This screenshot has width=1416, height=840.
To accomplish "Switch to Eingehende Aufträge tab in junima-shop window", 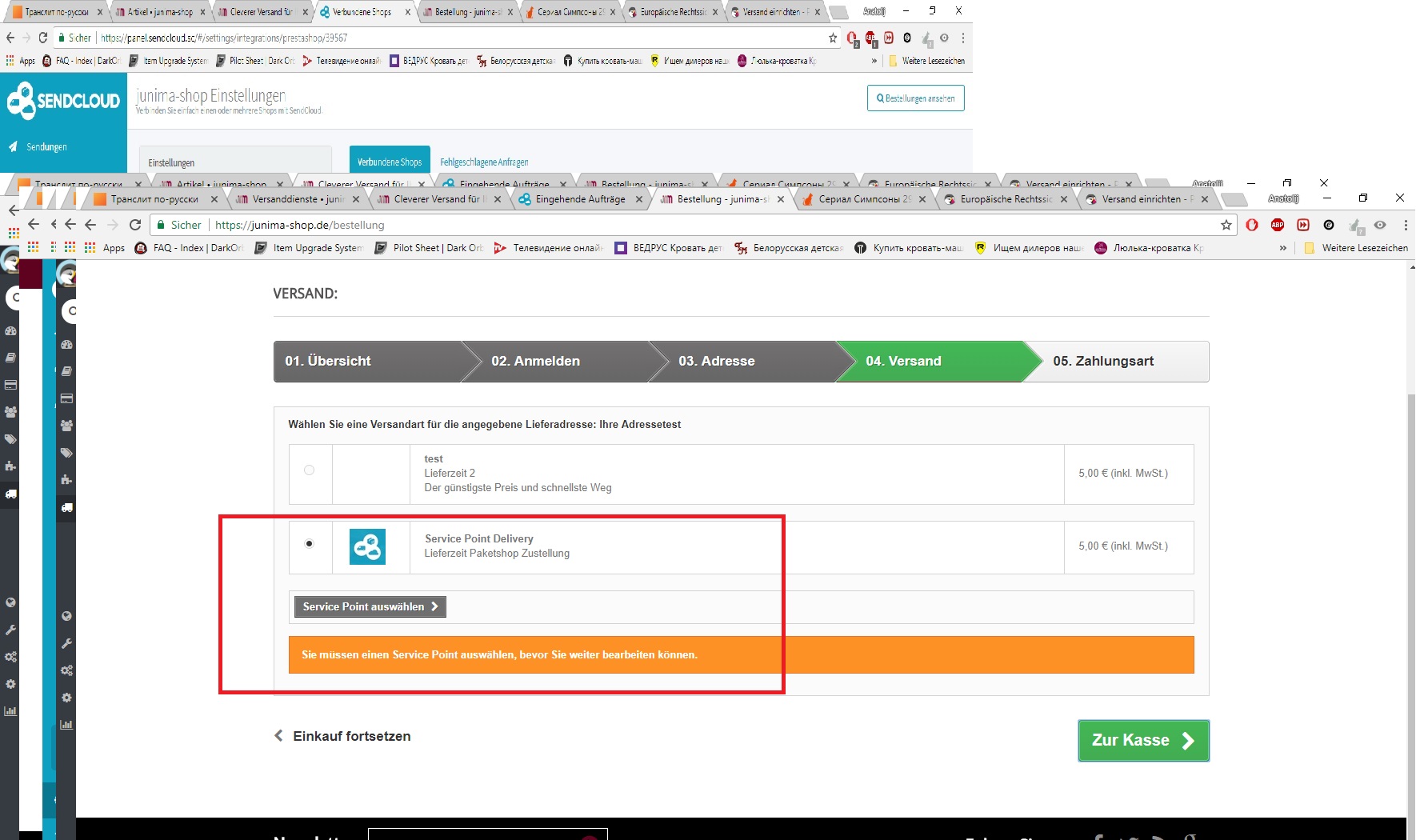I will (x=580, y=199).
